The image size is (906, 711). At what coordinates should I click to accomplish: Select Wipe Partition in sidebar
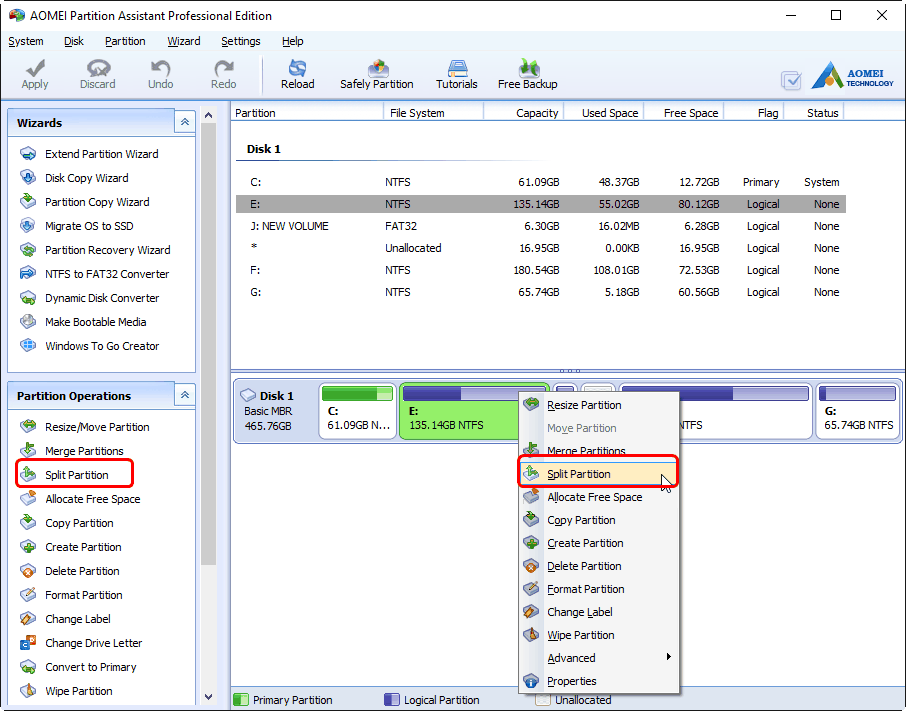[66, 691]
